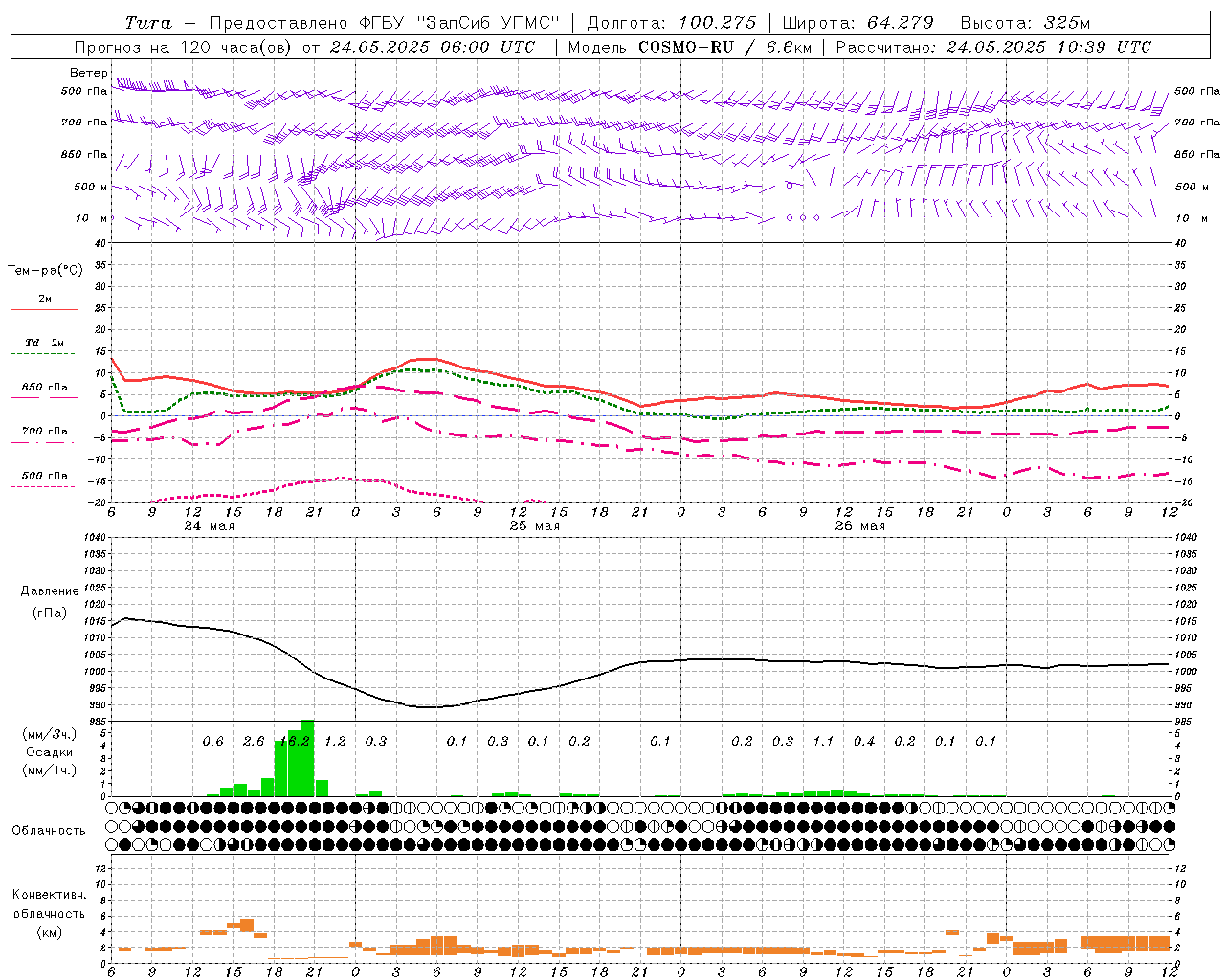Click the "Облачность" cloudiness row label

point(48,830)
